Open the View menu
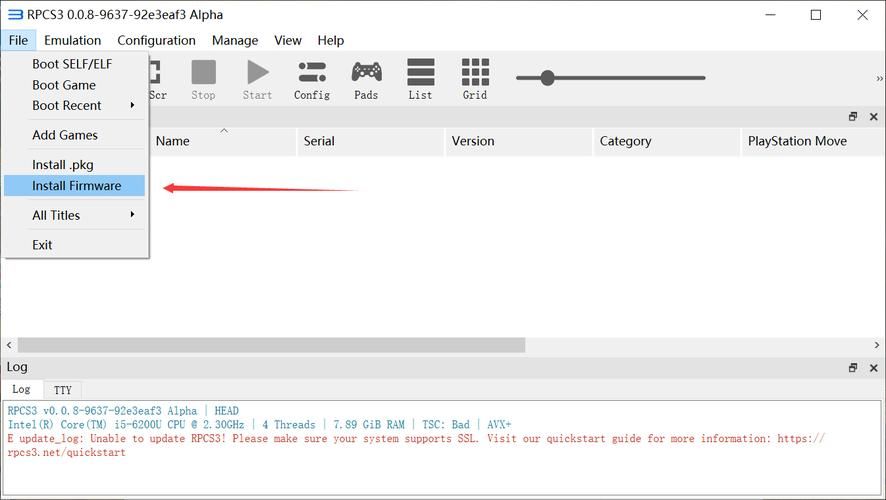Screen dimensions: 886x500 (x=288, y=40)
